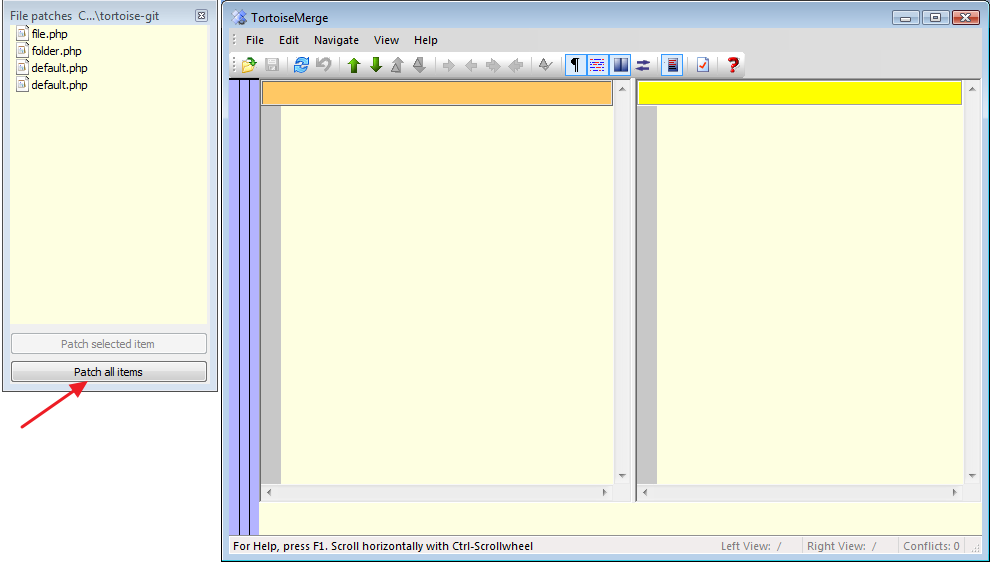Click the Undo arrow icon

(324, 65)
